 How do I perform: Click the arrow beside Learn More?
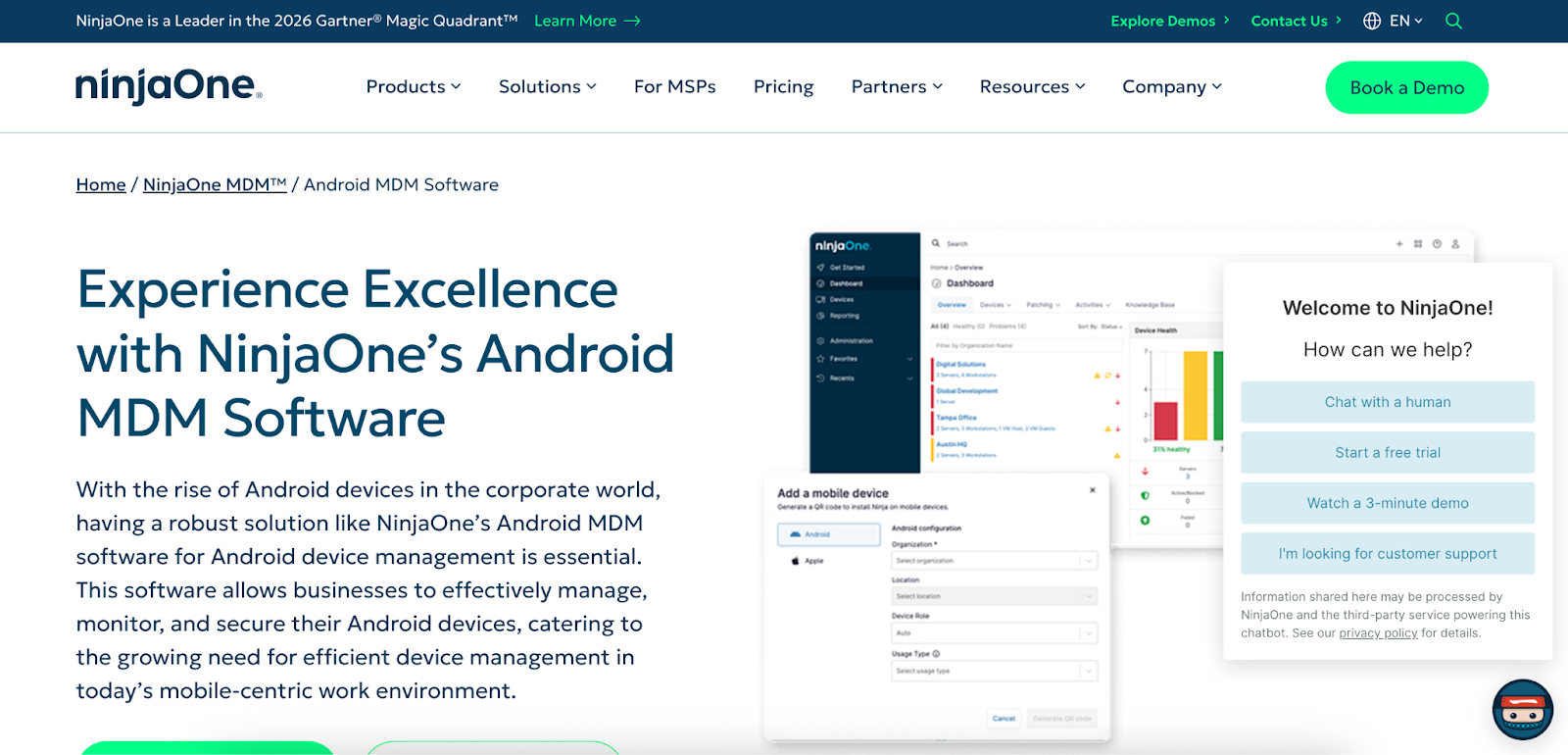[632, 21]
